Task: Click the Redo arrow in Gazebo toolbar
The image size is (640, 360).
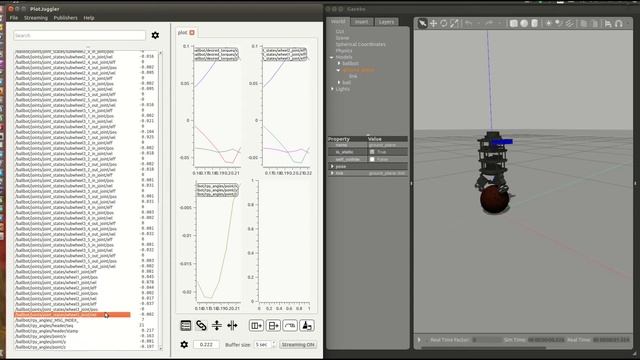Action: [488, 24]
